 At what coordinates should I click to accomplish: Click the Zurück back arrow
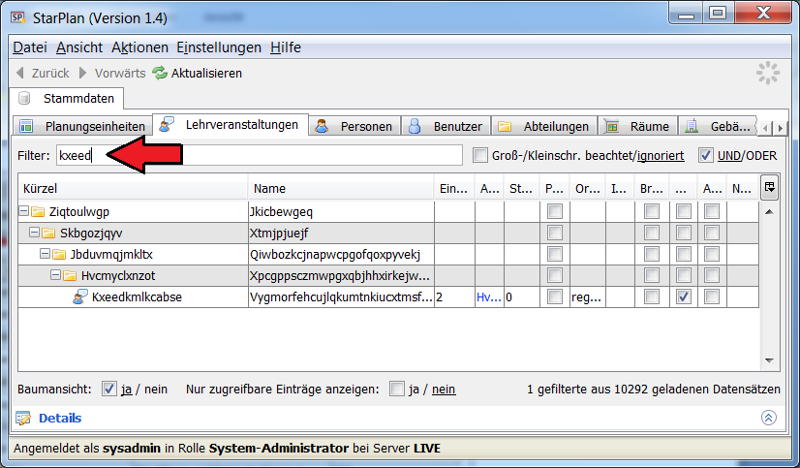coord(20,73)
